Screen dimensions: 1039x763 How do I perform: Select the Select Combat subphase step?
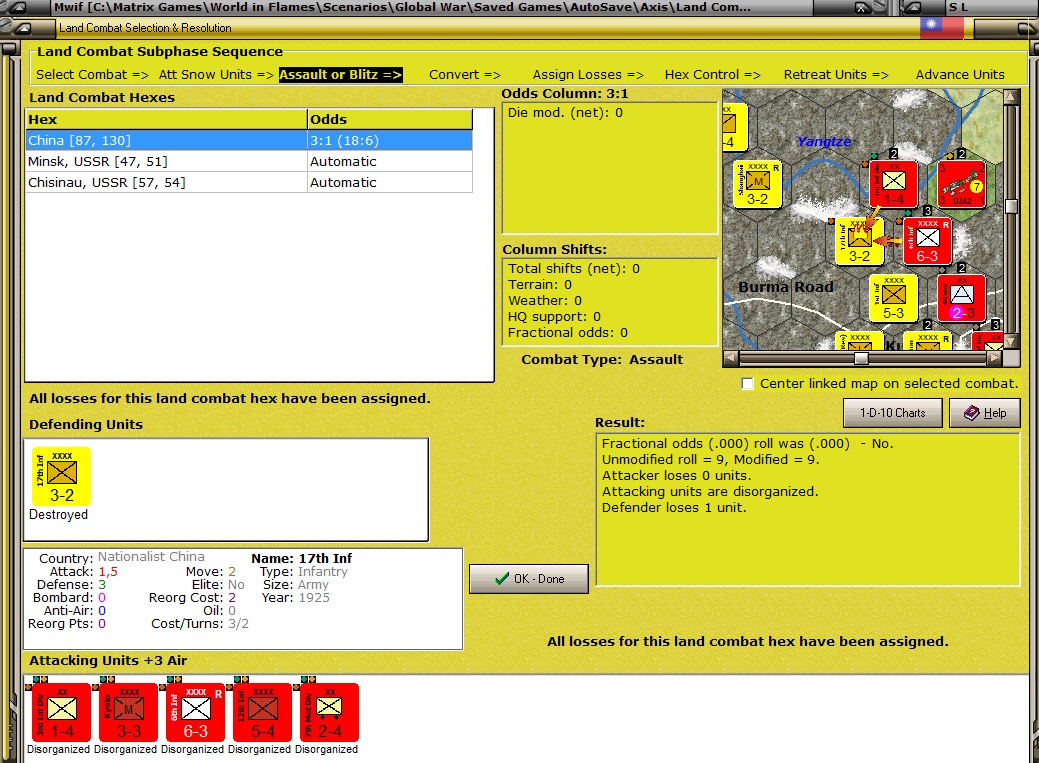(x=92, y=74)
